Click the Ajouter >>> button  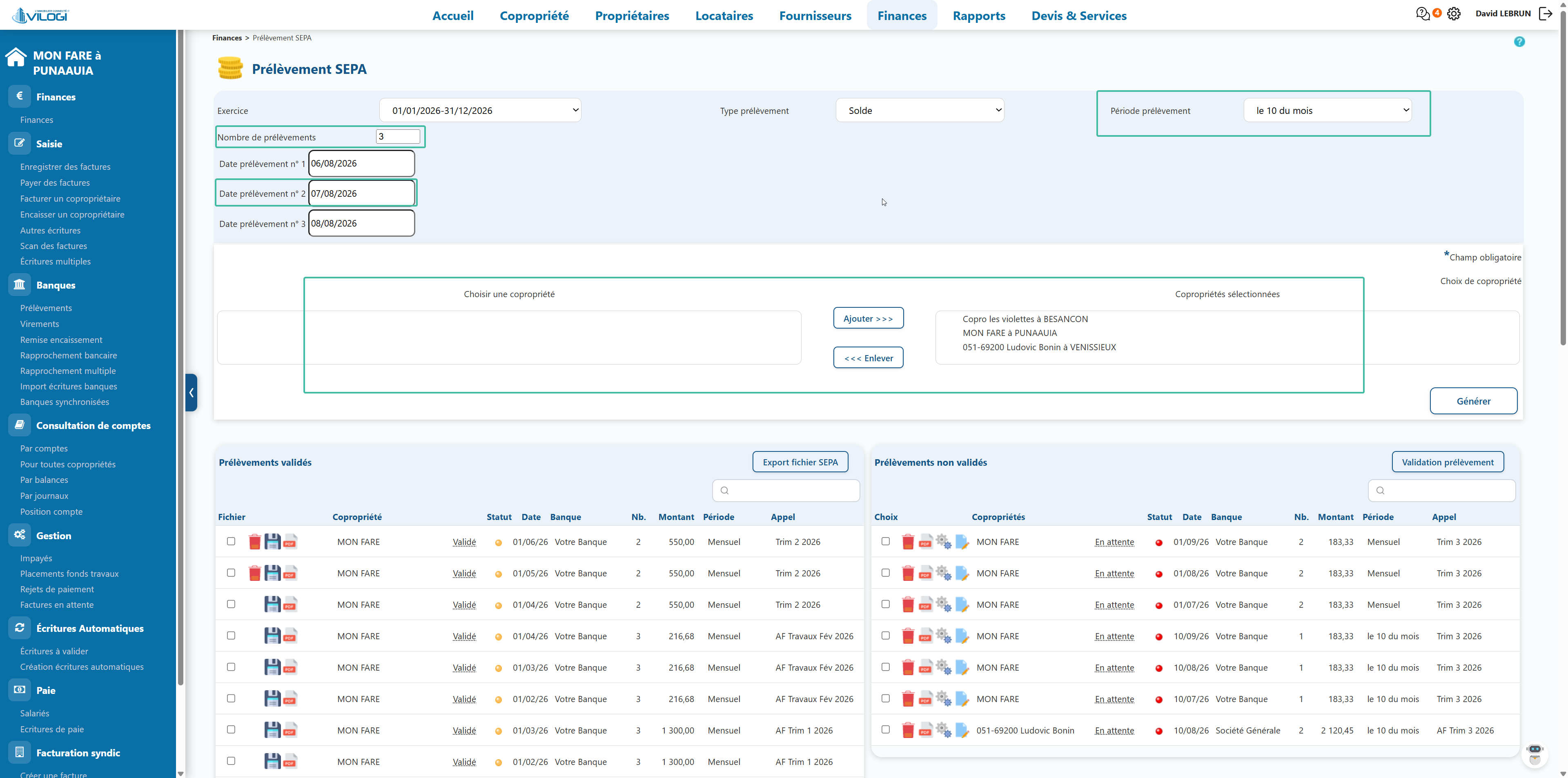pyautogui.click(x=868, y=318)
